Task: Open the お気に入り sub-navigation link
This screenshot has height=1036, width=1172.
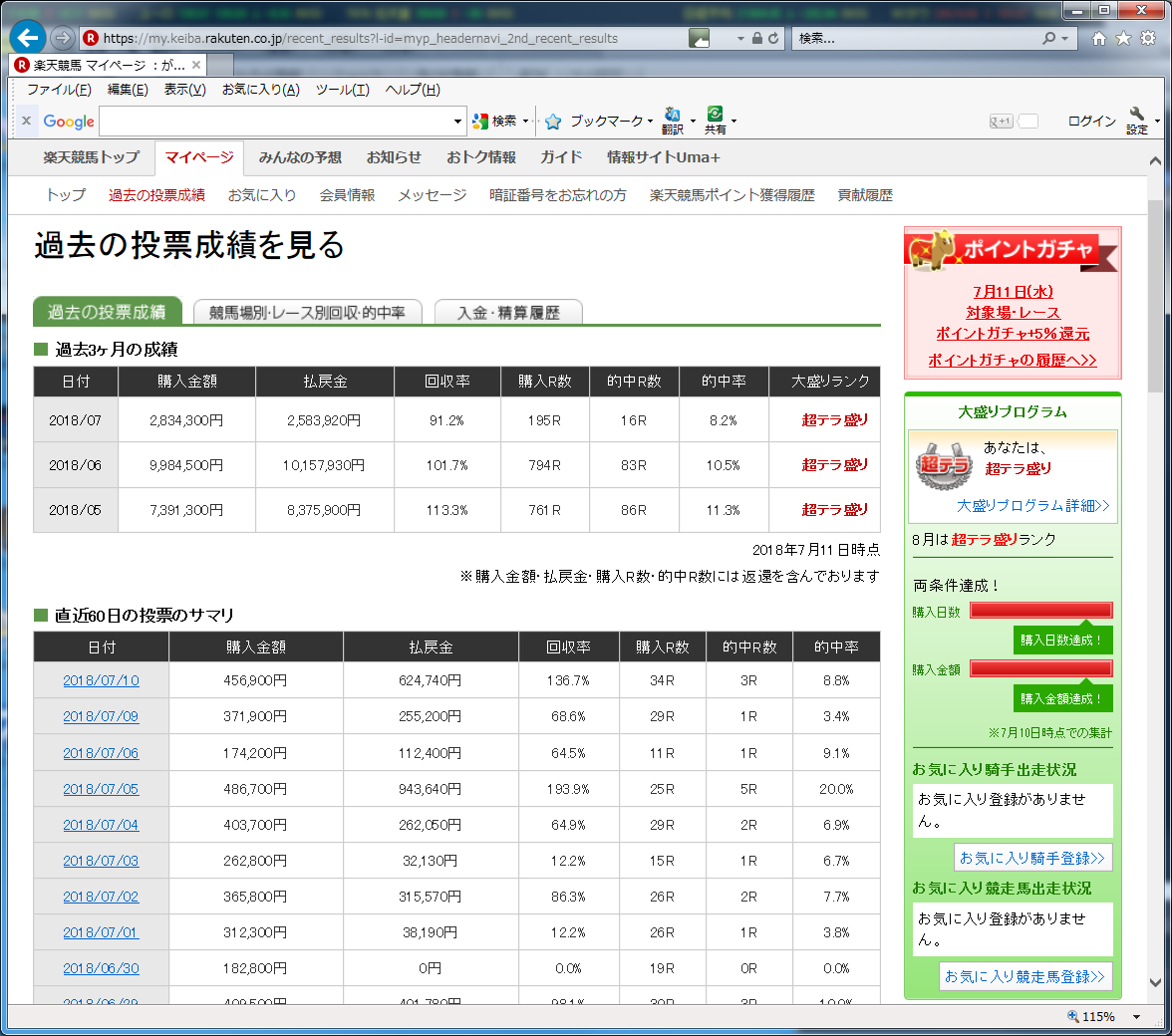Action: (x=261, y=195)
